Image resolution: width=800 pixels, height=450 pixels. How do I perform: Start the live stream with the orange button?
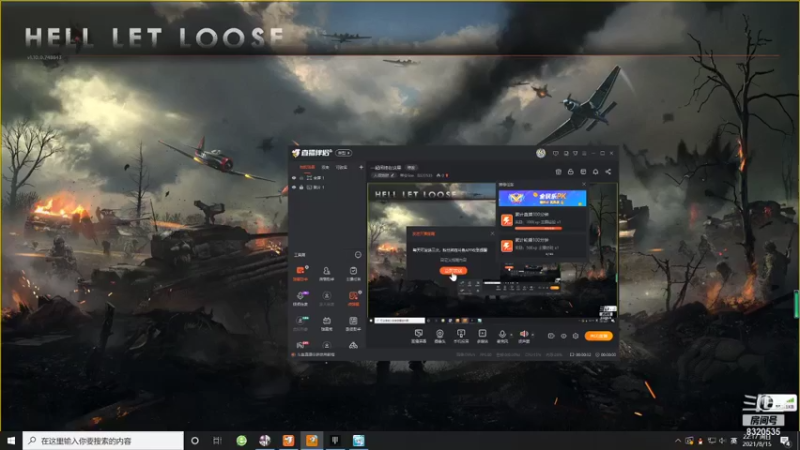click(599, 336)
